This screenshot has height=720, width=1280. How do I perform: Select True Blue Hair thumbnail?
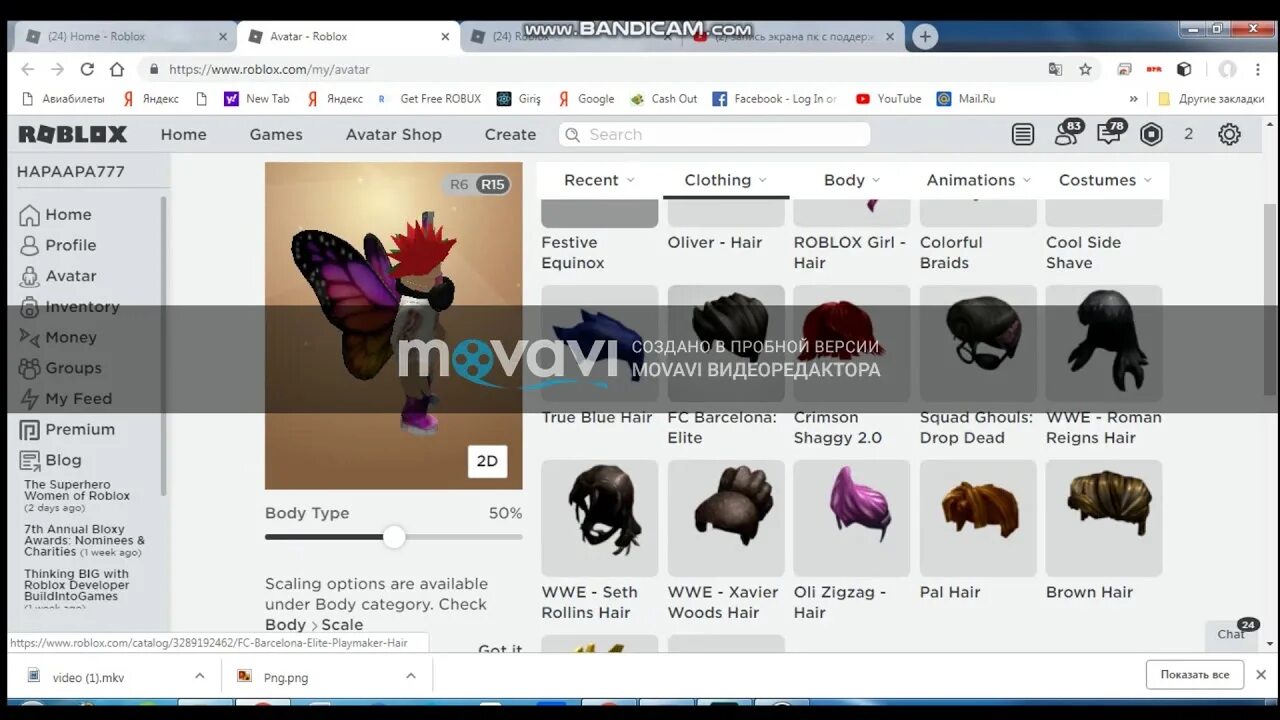(x=600, y=343)
